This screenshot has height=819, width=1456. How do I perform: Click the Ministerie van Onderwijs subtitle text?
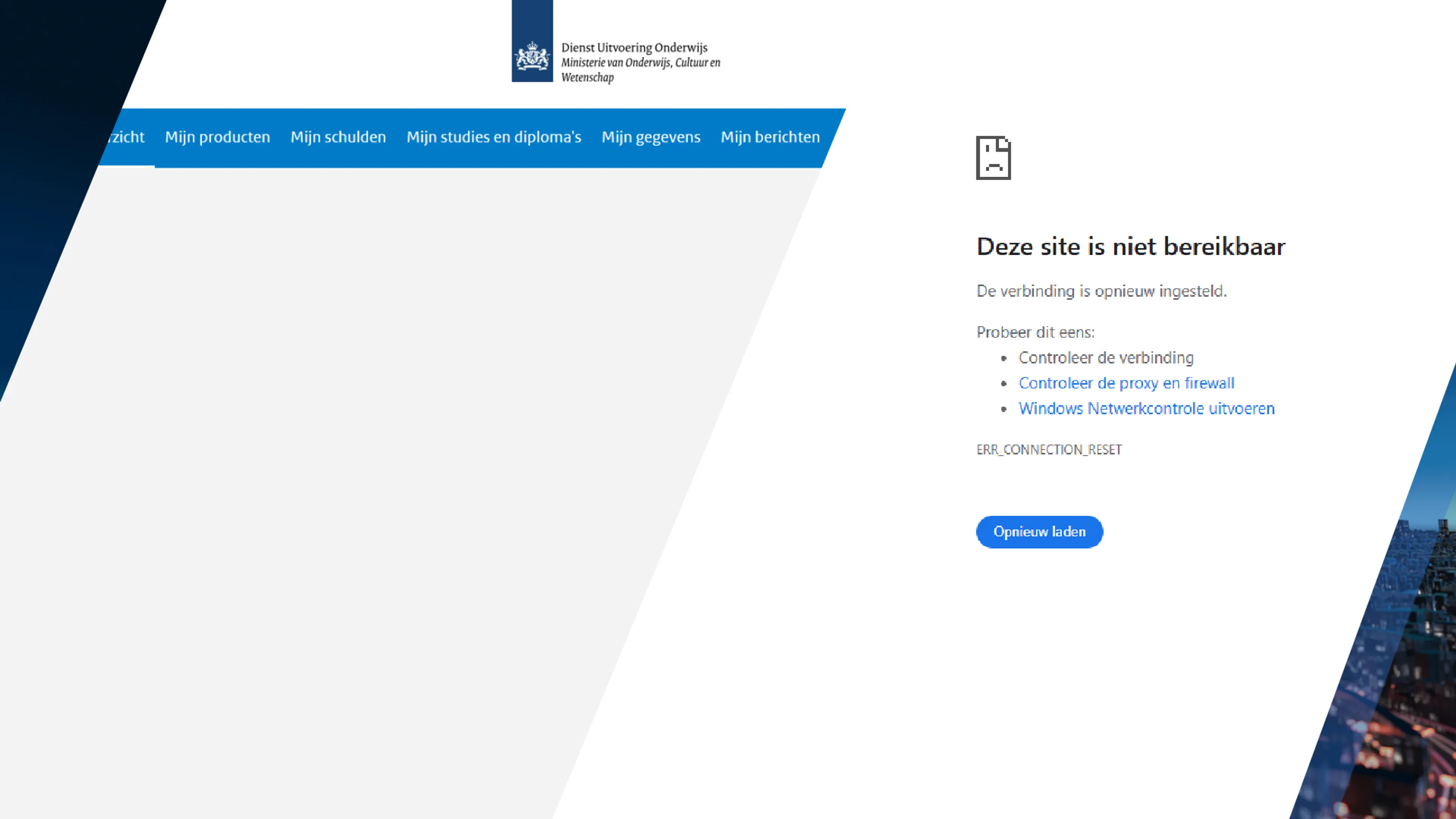click(x=640, y=69)
